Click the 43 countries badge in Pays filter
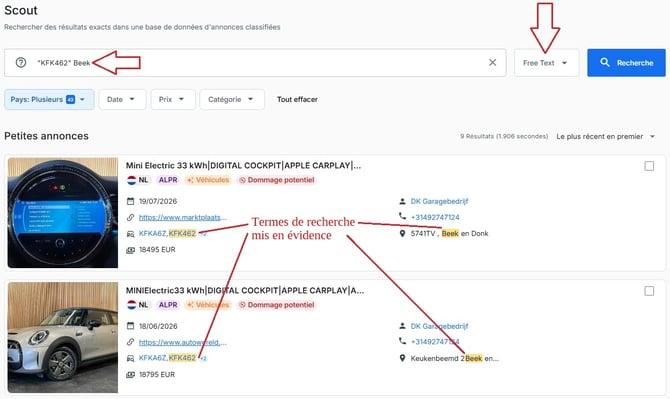 pos(70,99)
